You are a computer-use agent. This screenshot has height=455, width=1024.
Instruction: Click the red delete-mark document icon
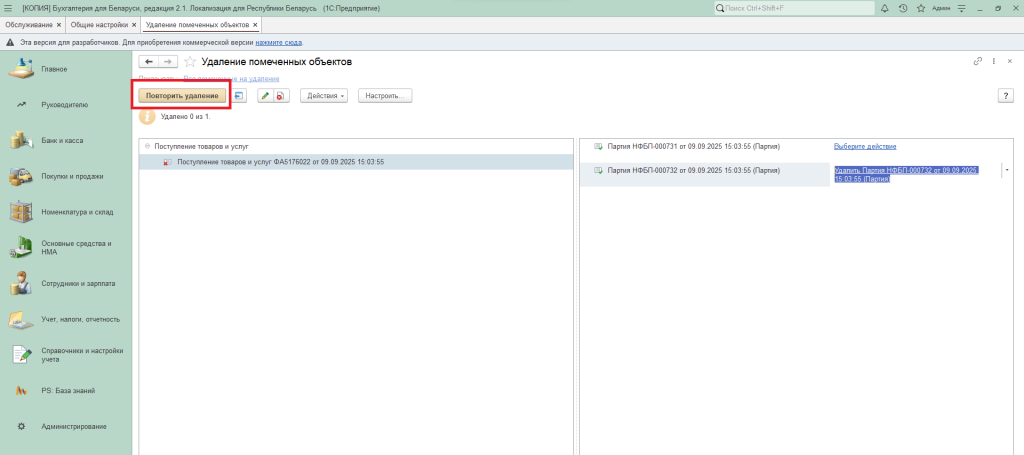280,96
